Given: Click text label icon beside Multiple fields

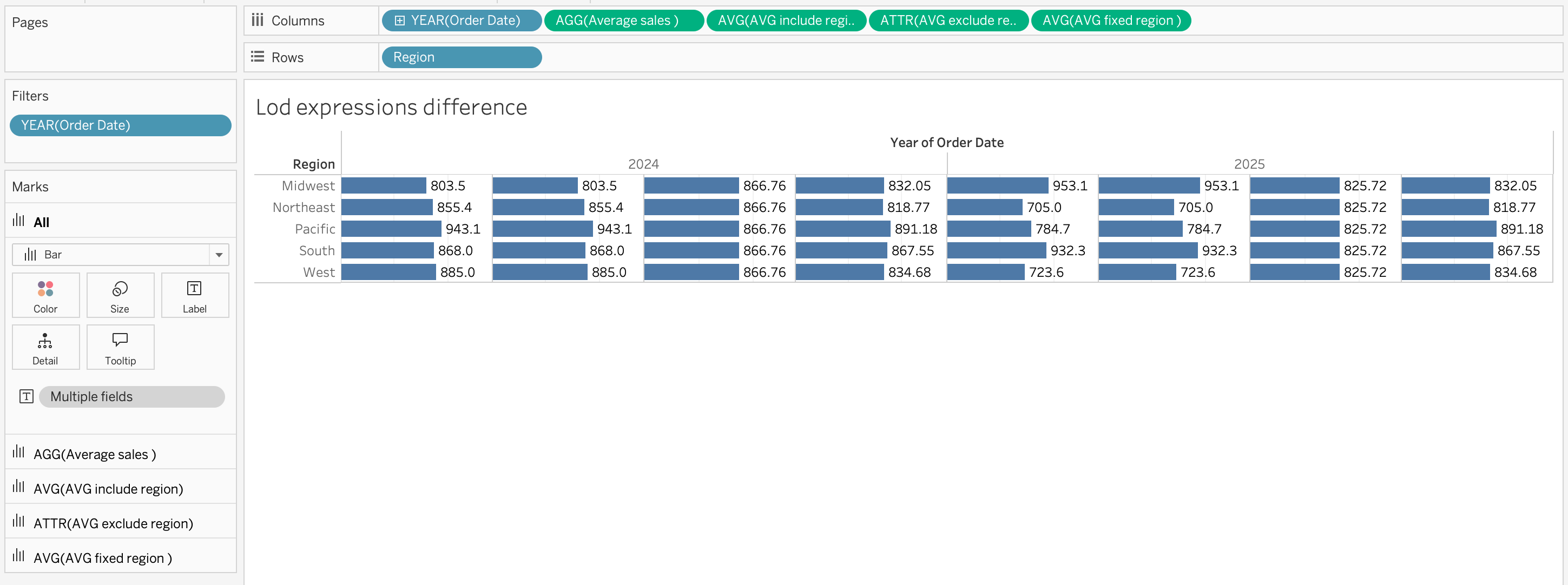Looking at the screenshot, I should pos(26,397).
